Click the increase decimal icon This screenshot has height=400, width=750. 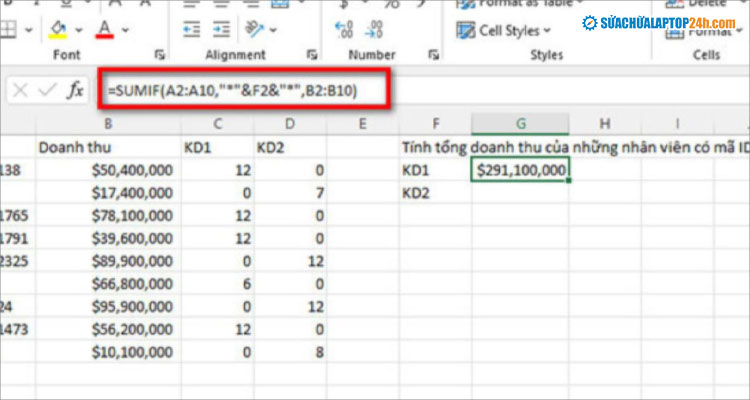(x=343, y=30)
